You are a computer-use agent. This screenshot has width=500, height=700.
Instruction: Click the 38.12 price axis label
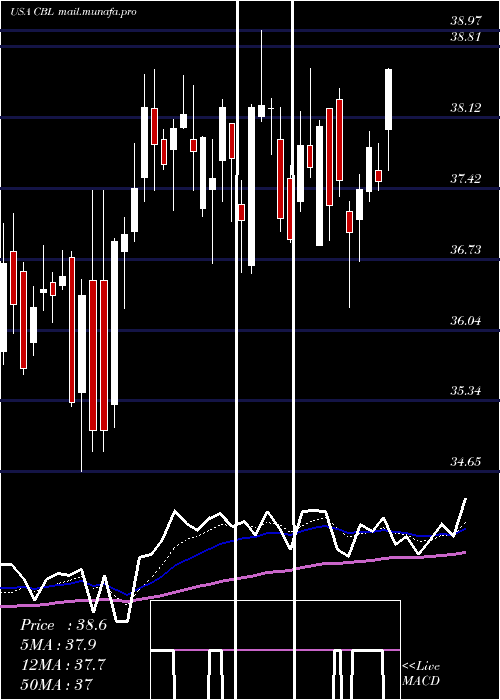coord(465,108)
